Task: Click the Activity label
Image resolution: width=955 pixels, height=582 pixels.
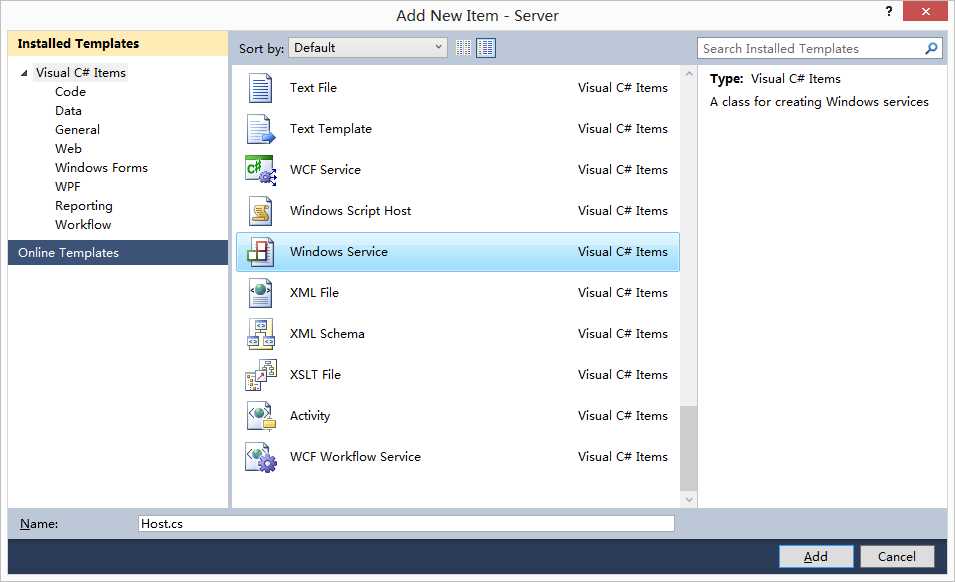Action: pyautogui.click(x=310, y=416)
